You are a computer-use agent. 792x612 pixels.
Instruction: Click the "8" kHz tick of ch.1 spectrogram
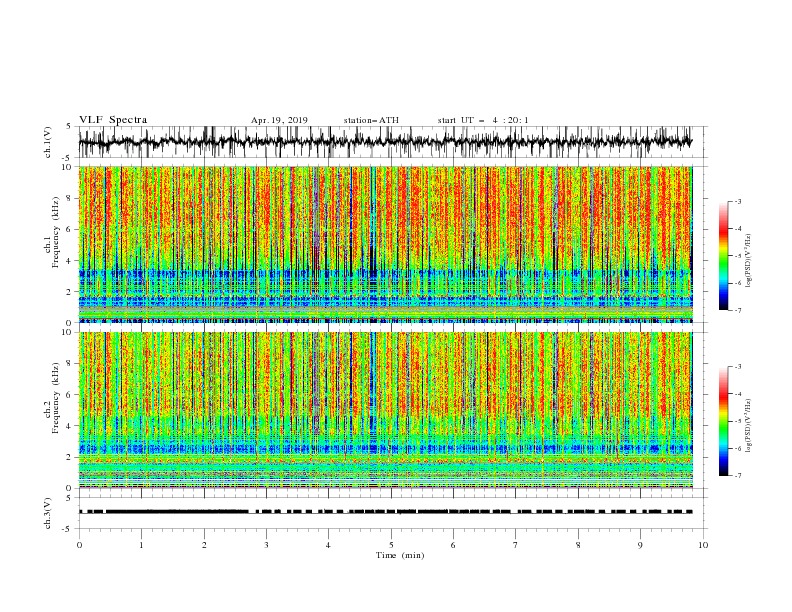pos(69,198)
